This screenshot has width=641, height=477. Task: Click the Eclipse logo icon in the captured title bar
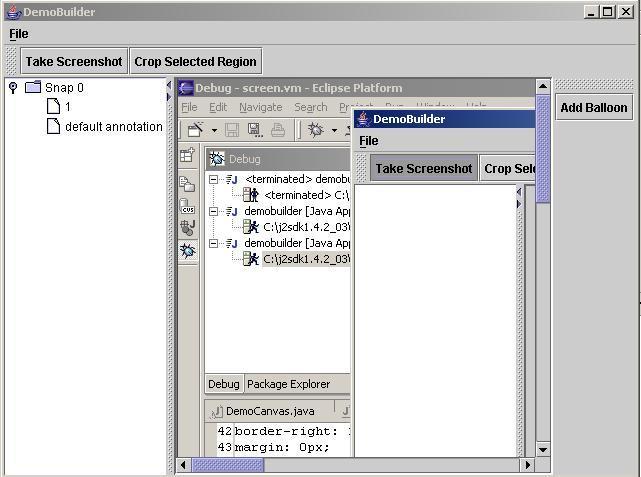(186, 87)
